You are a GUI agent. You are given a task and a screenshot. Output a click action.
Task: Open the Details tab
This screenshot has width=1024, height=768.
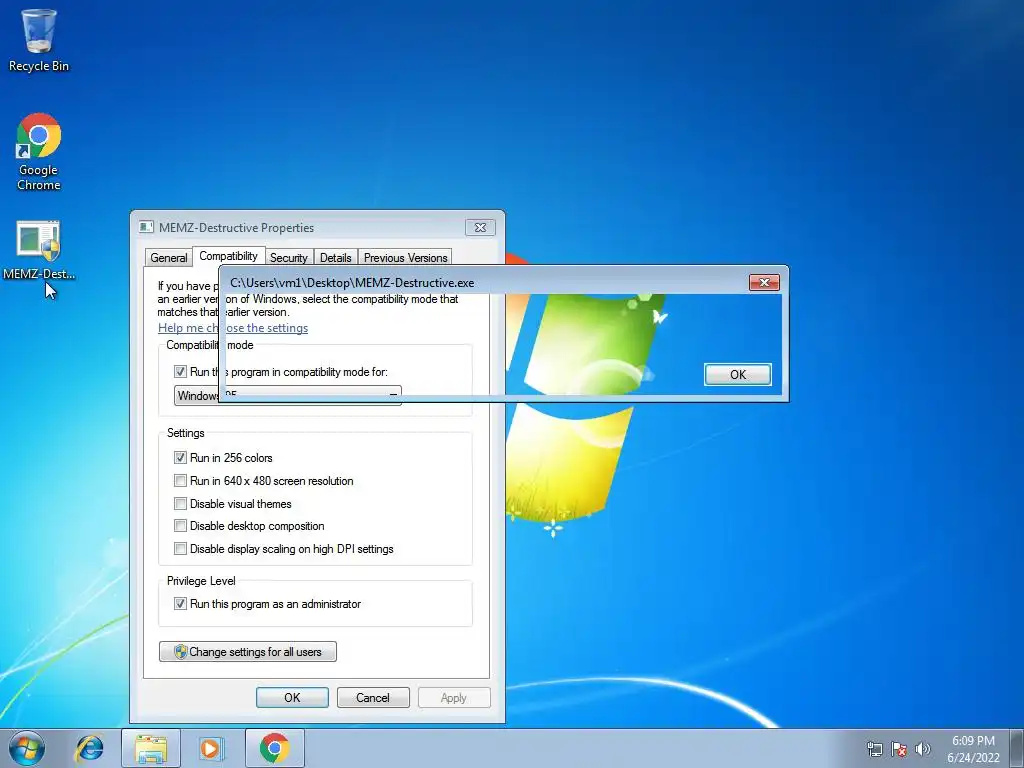tap(336, 257)
